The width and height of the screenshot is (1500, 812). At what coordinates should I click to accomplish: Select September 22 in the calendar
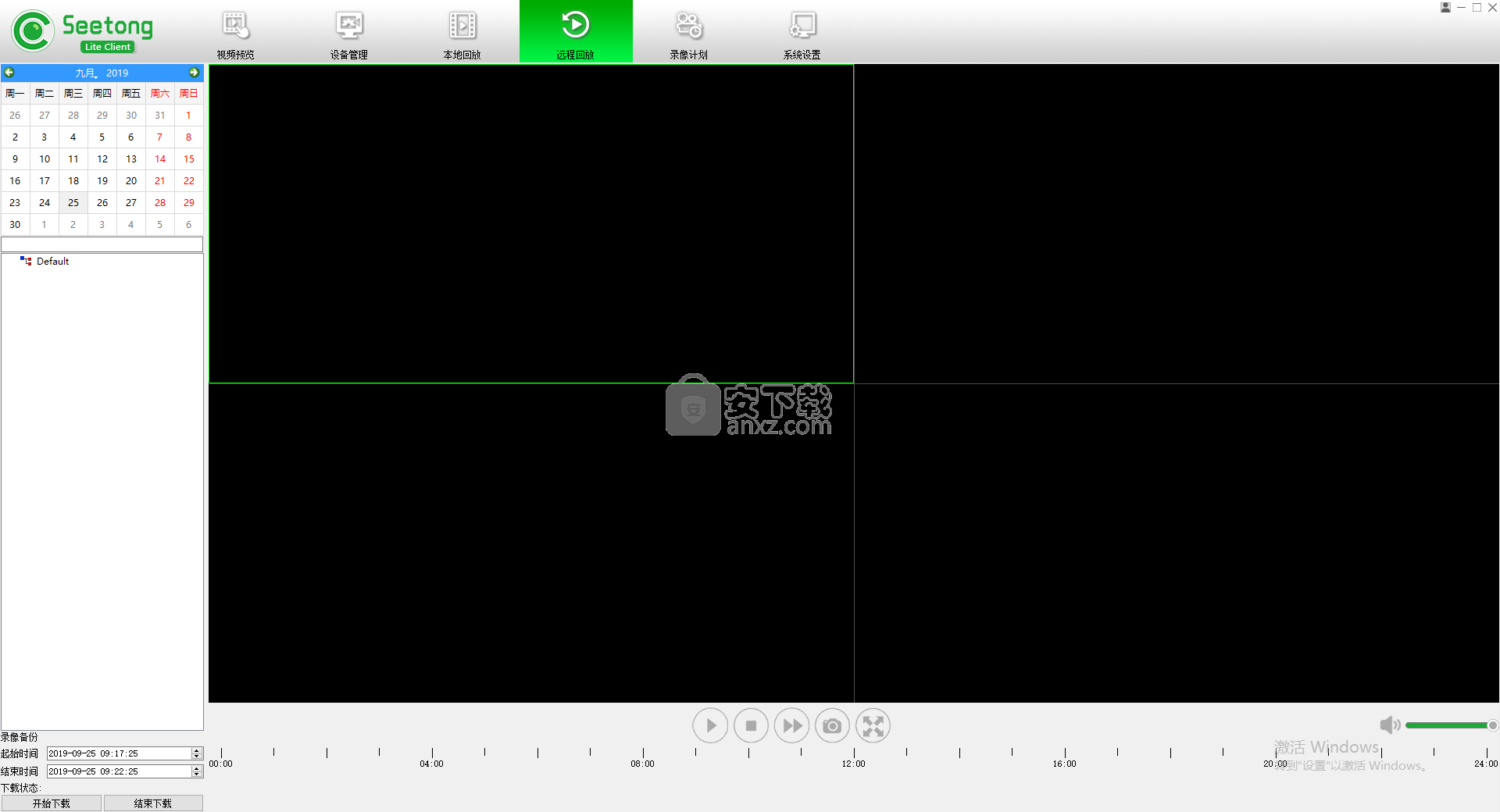tap(188, 181)
